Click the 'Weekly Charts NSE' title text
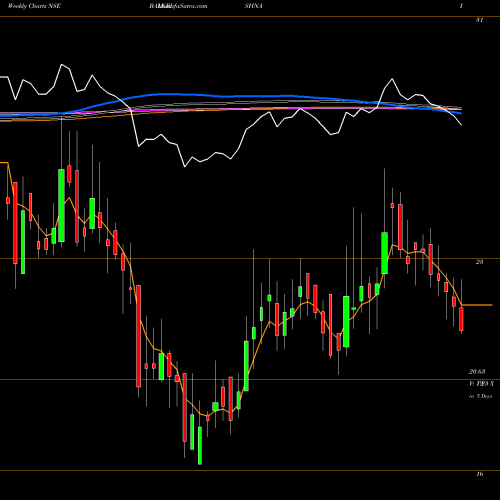This screenshot has width=500, height=500. tap(34, 6)
